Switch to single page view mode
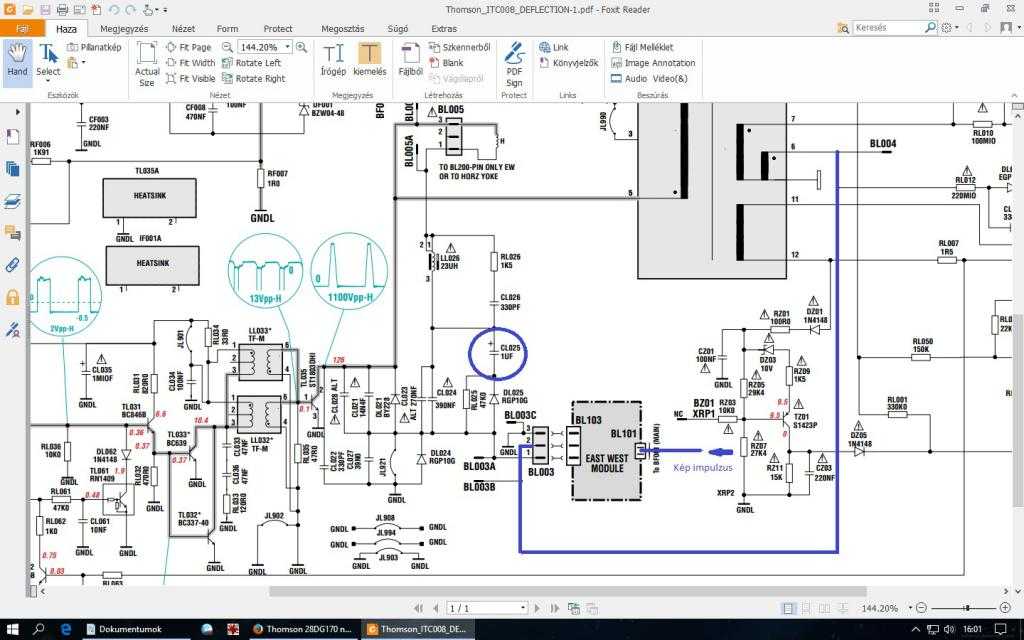The width and height of the screenshot is (1024, 640). [x=789, y=608]
